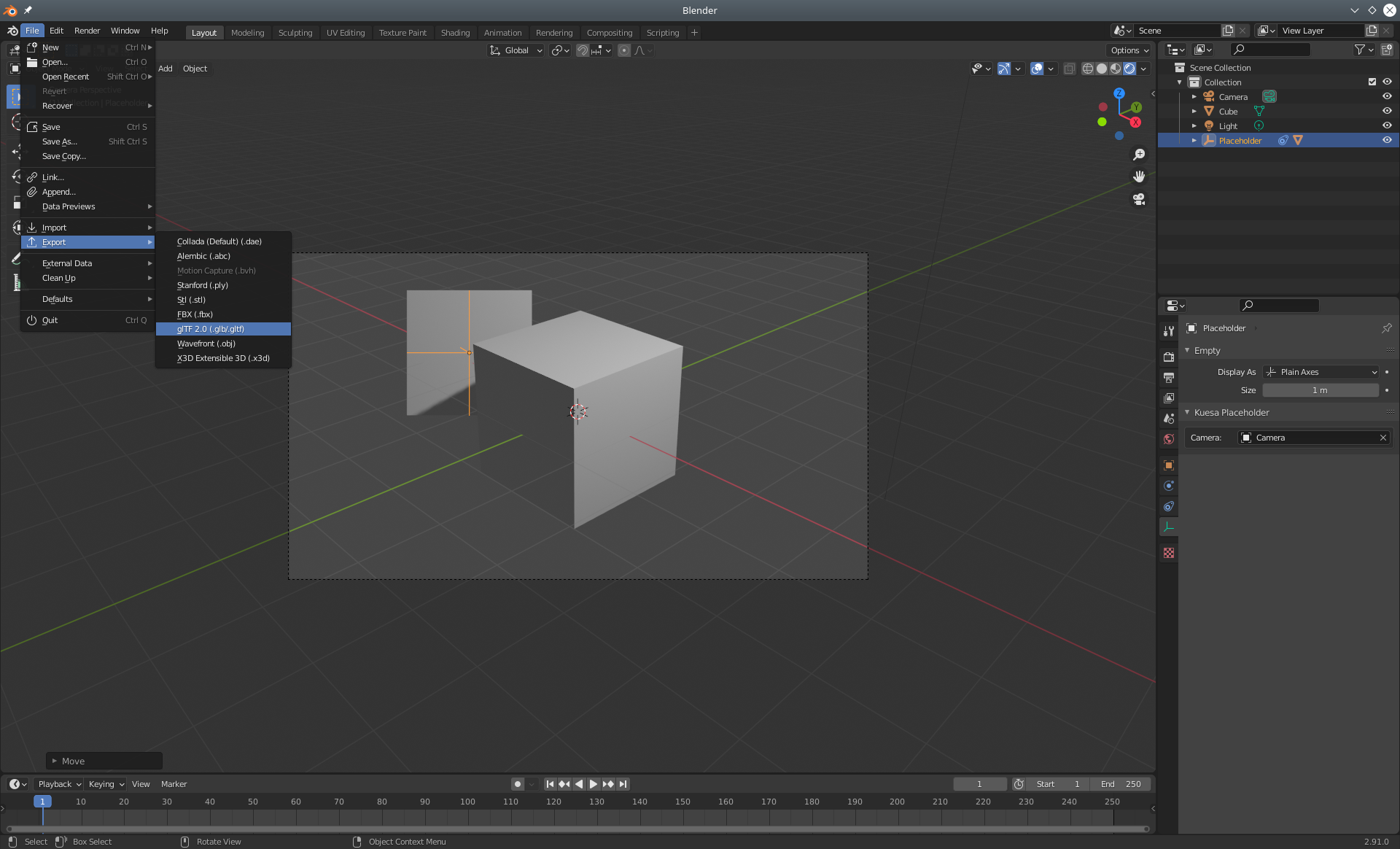Click the Camera data icon in outliner
The width and height of the screenshot is (1400, 849).
1269,96
